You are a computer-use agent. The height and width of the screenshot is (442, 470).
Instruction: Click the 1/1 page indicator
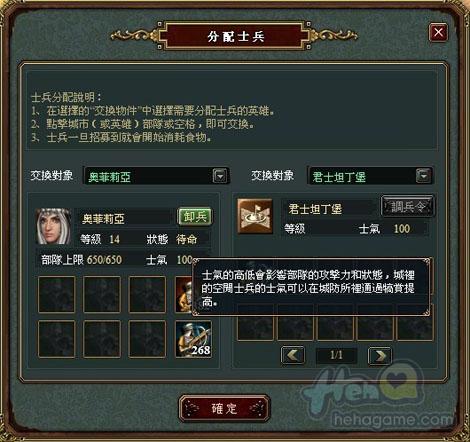[336, 355]
